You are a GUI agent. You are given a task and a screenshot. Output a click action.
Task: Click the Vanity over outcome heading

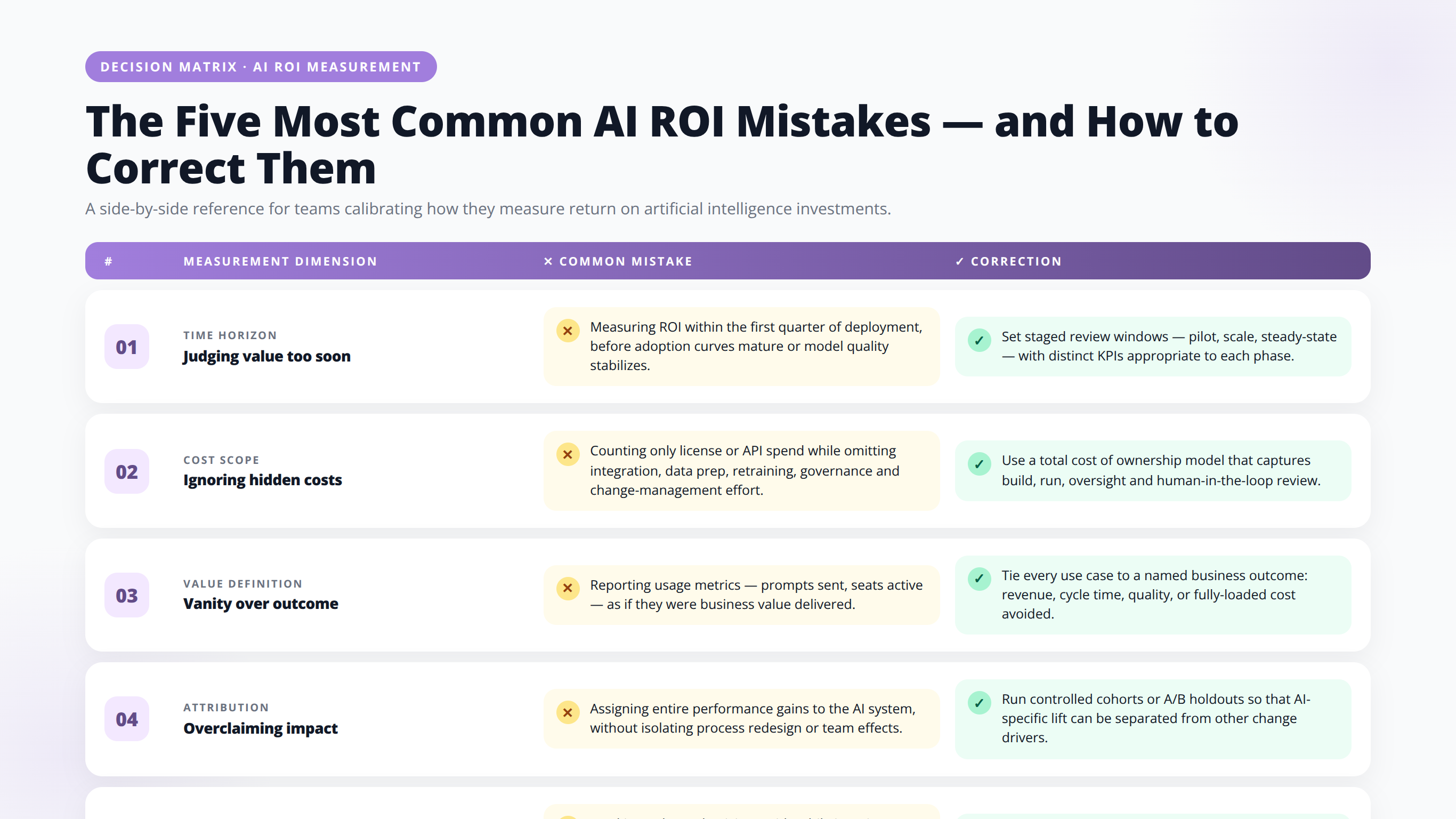tap(261, 604)
